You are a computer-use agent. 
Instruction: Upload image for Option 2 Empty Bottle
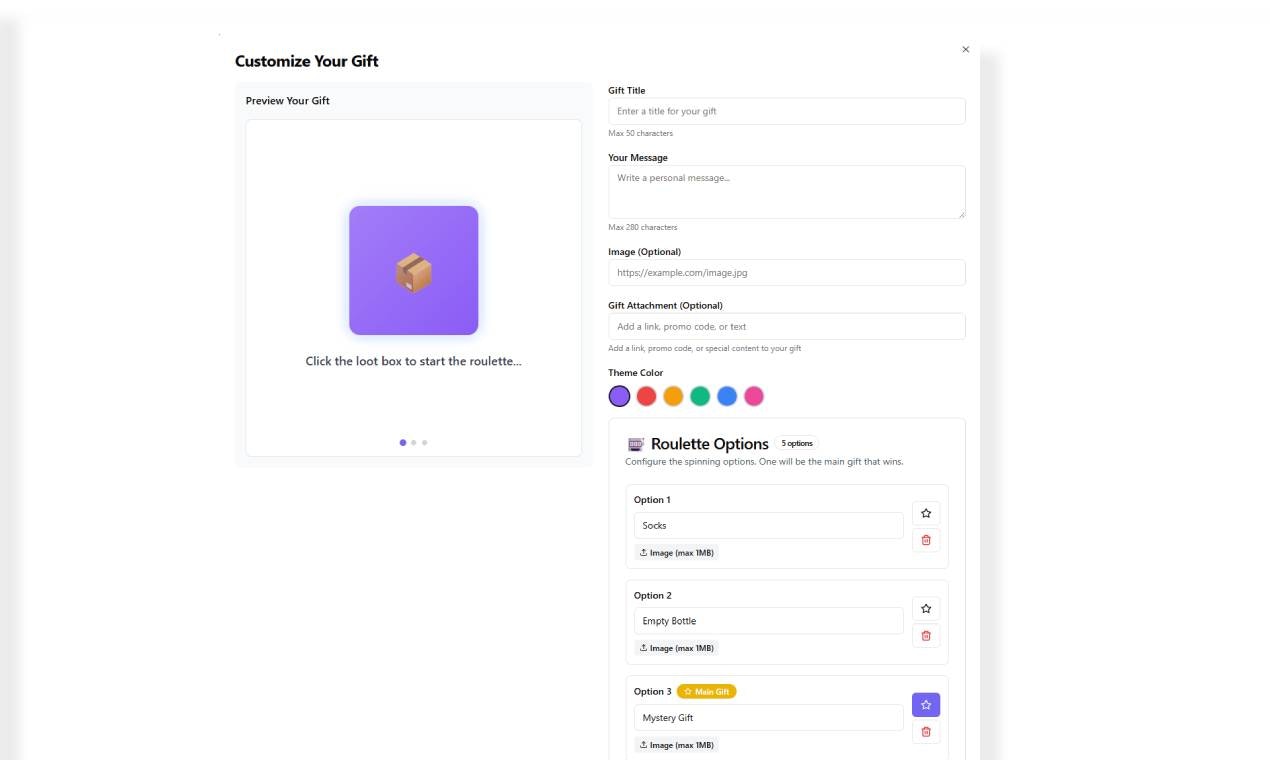676,648
